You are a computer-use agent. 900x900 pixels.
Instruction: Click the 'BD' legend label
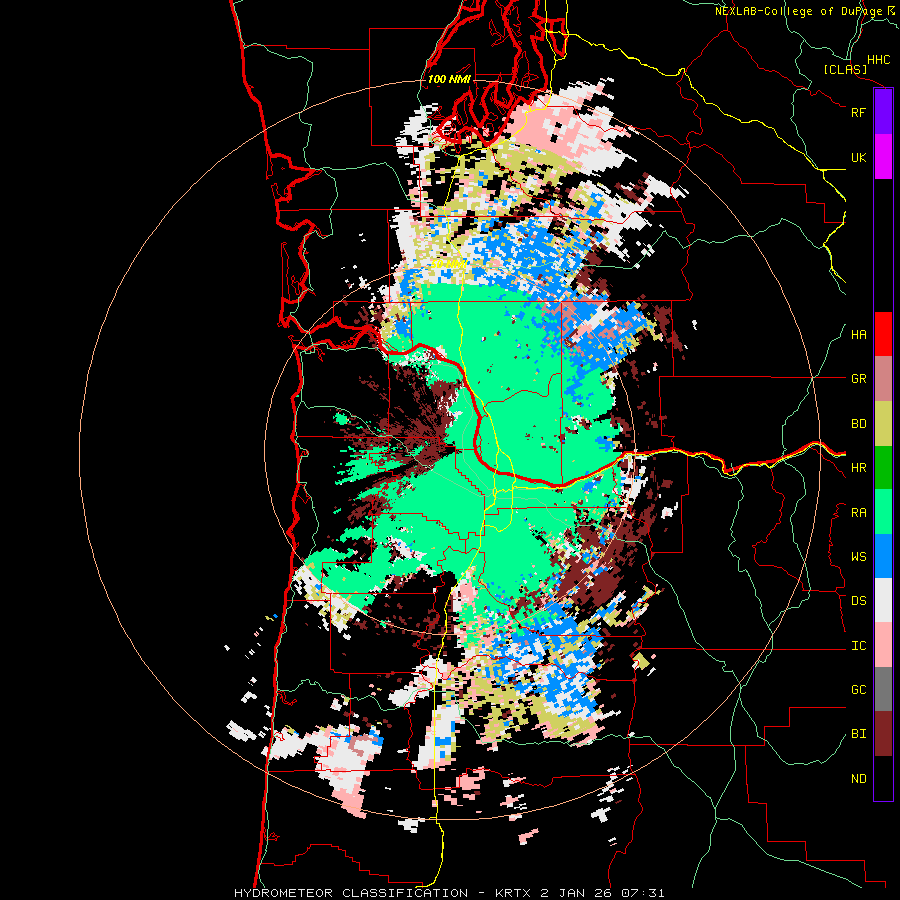858,424
